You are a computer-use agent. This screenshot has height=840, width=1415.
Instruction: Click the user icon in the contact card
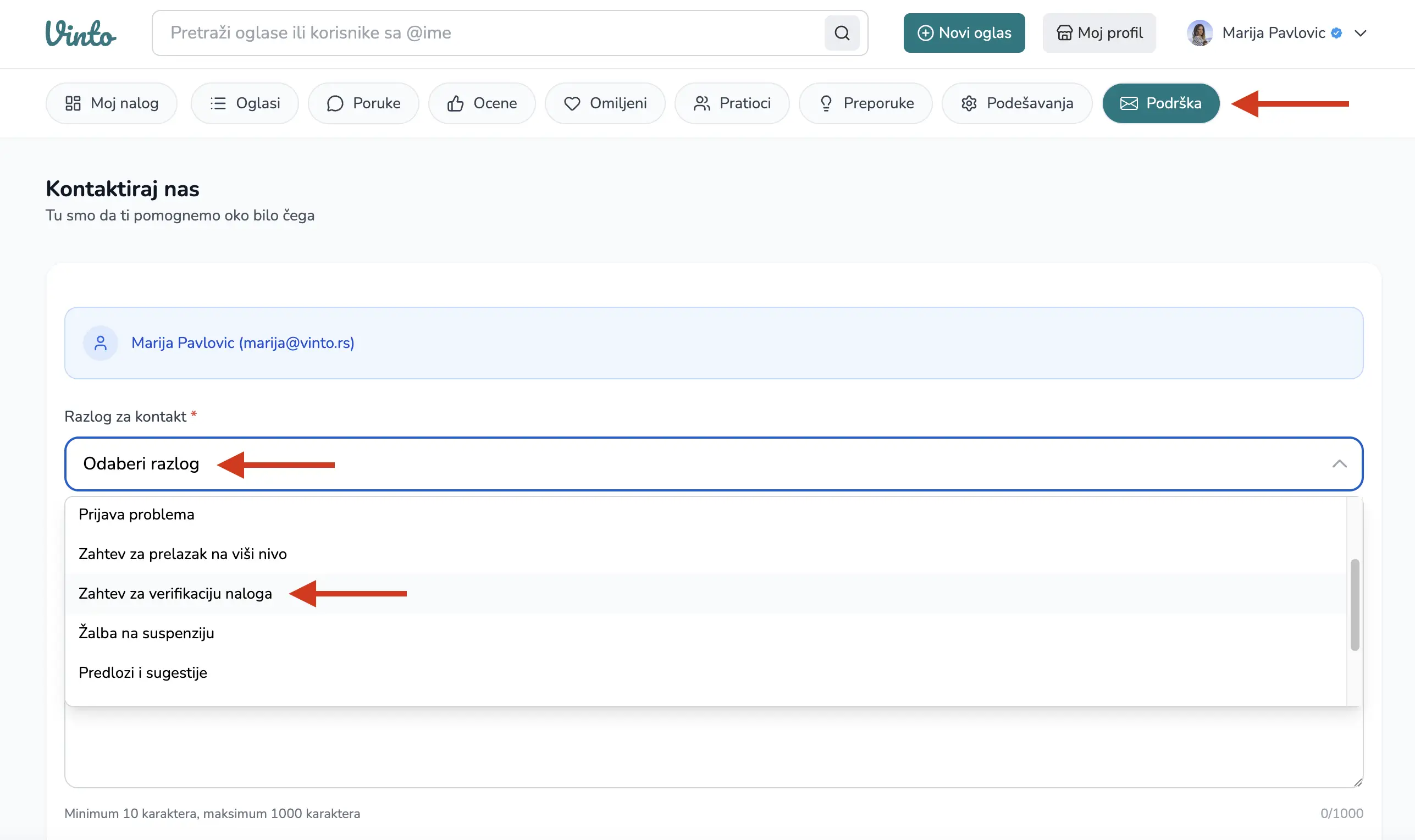(100, 343)
